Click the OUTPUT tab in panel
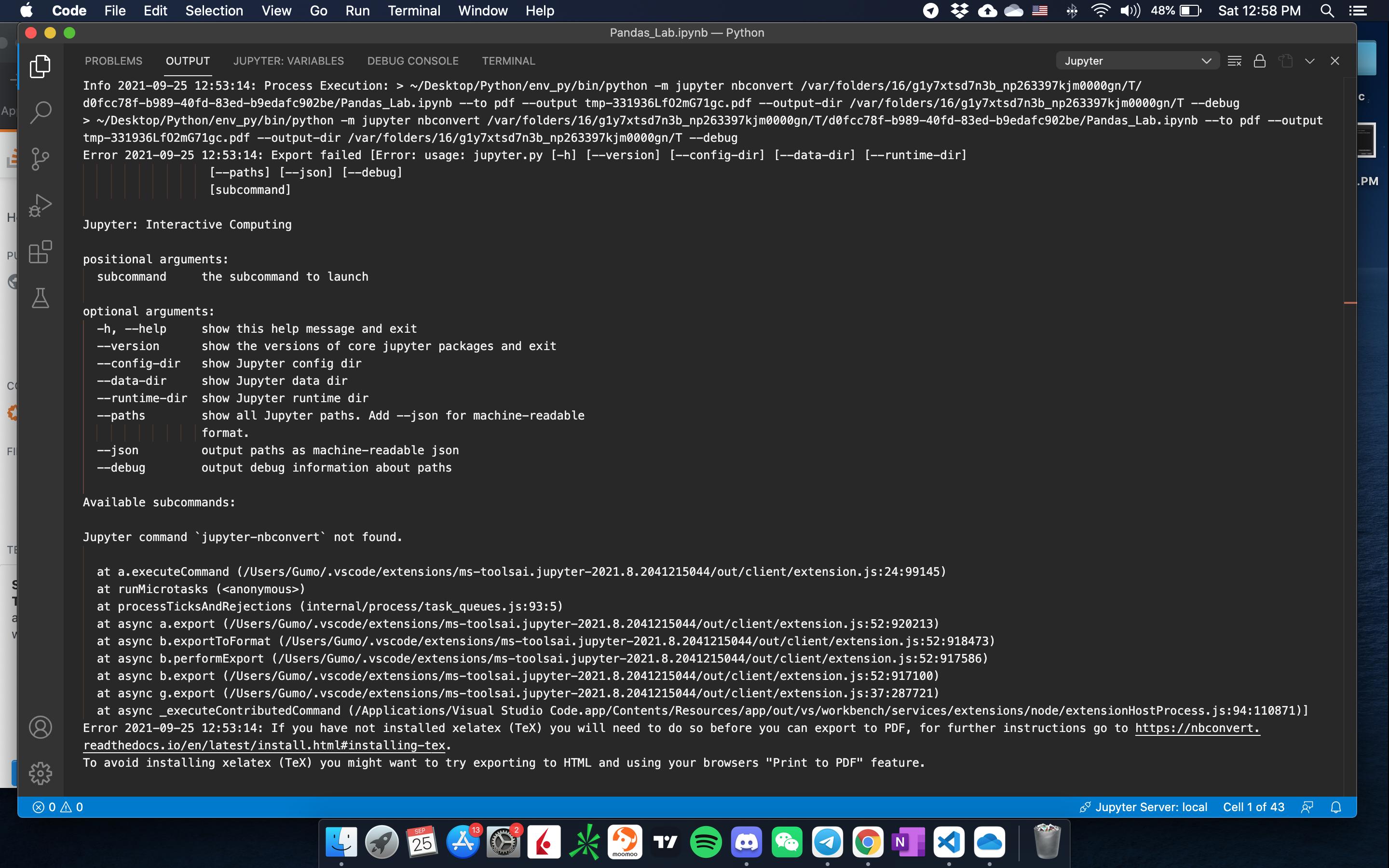Viewport: 1389px width, 868px height. [x=188, y=61]
